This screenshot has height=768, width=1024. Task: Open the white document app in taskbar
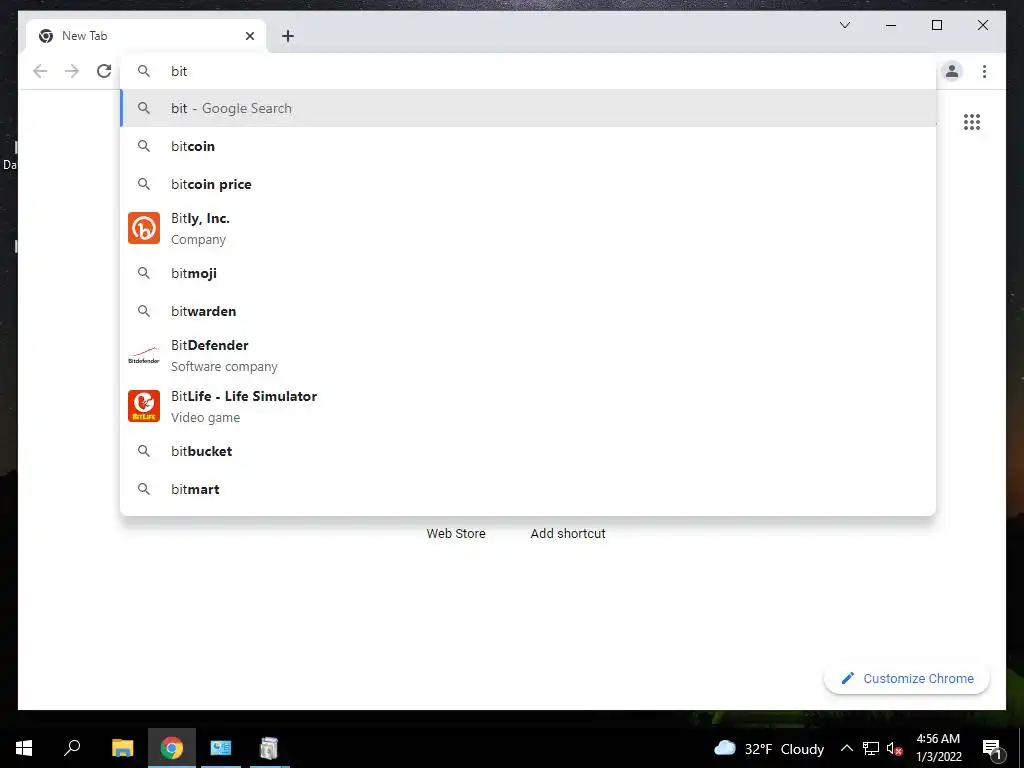(269, 748)
